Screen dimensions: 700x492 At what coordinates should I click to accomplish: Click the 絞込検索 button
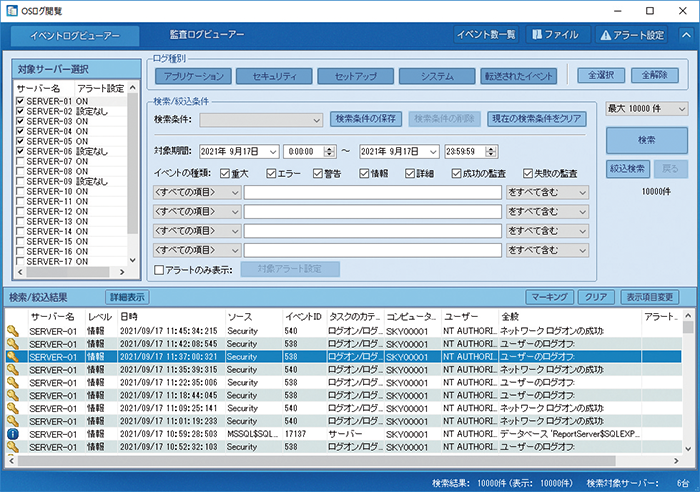click(628, 169)
